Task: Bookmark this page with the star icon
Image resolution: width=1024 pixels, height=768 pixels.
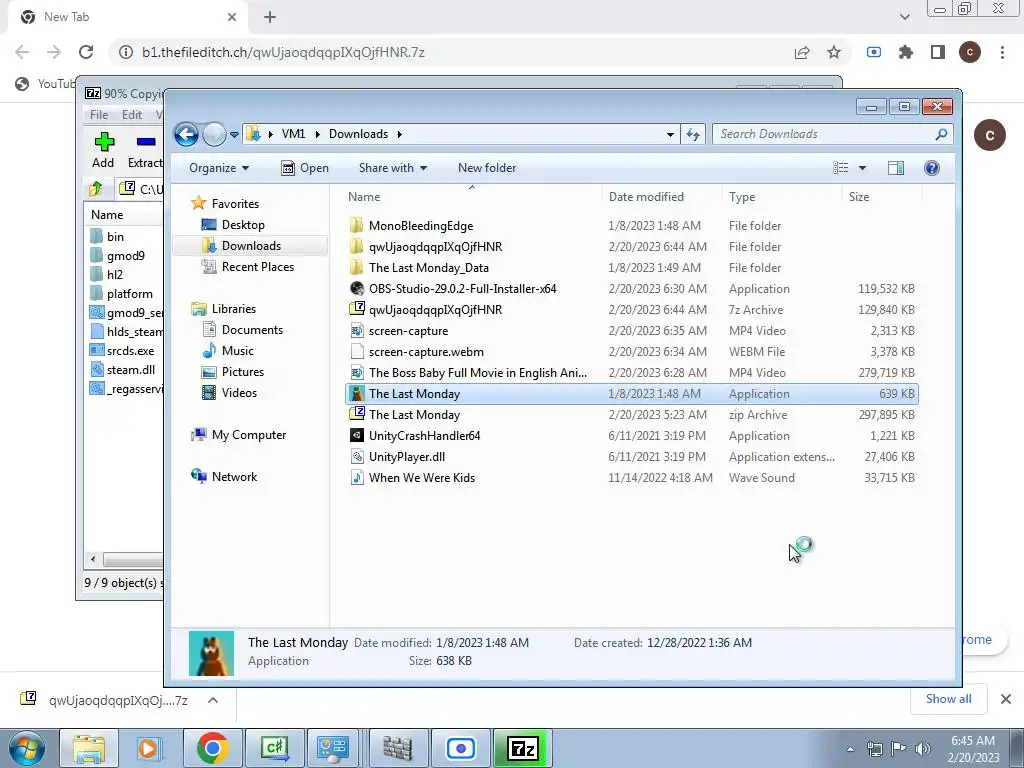Action: pos(834,52)
